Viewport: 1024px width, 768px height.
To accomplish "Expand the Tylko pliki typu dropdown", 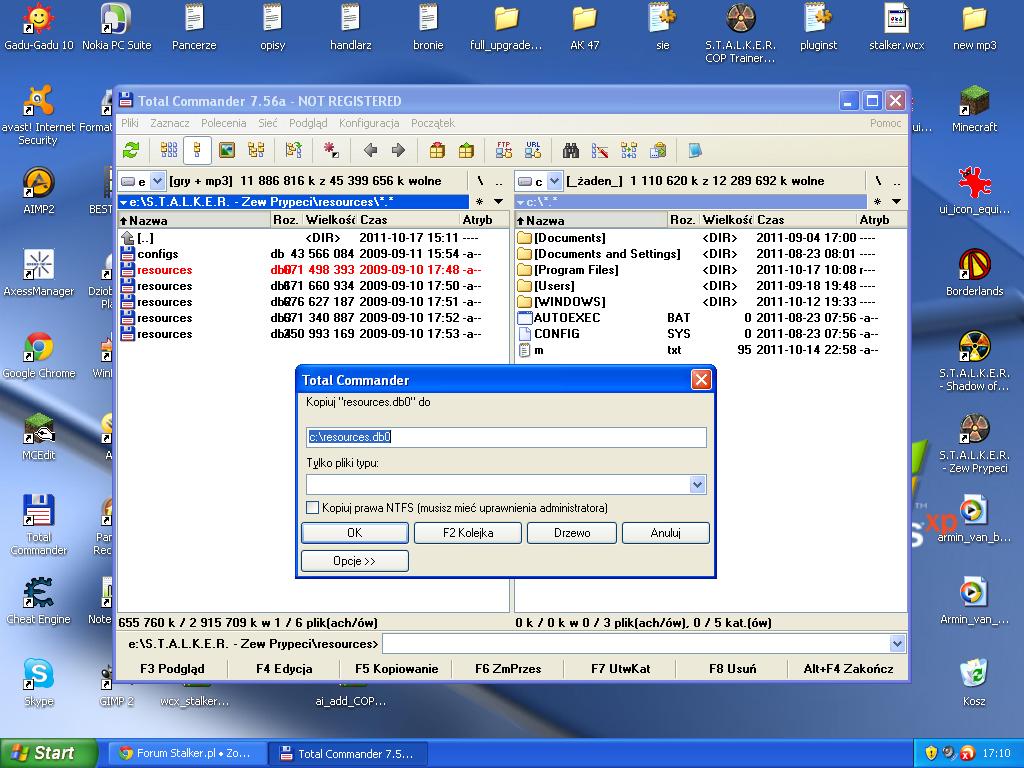I will (x=697, y=485).
